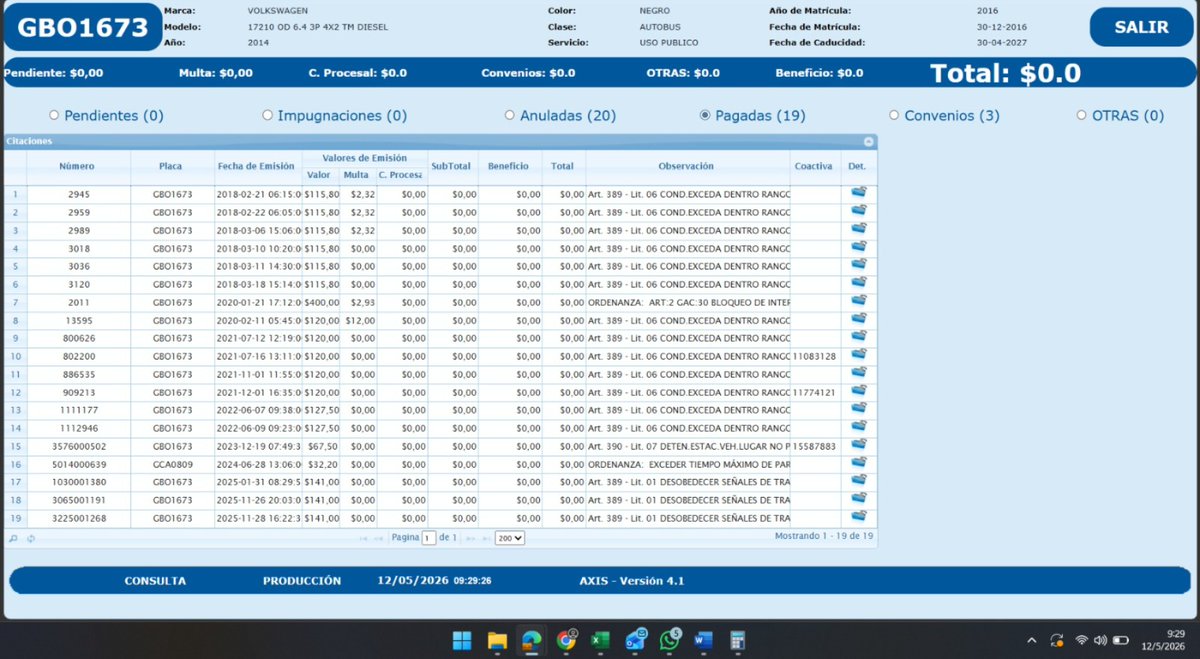Screen dimensions: 1200x659
Task: Select the Impugnaciones (0) radio button
Action: point(267,115)
